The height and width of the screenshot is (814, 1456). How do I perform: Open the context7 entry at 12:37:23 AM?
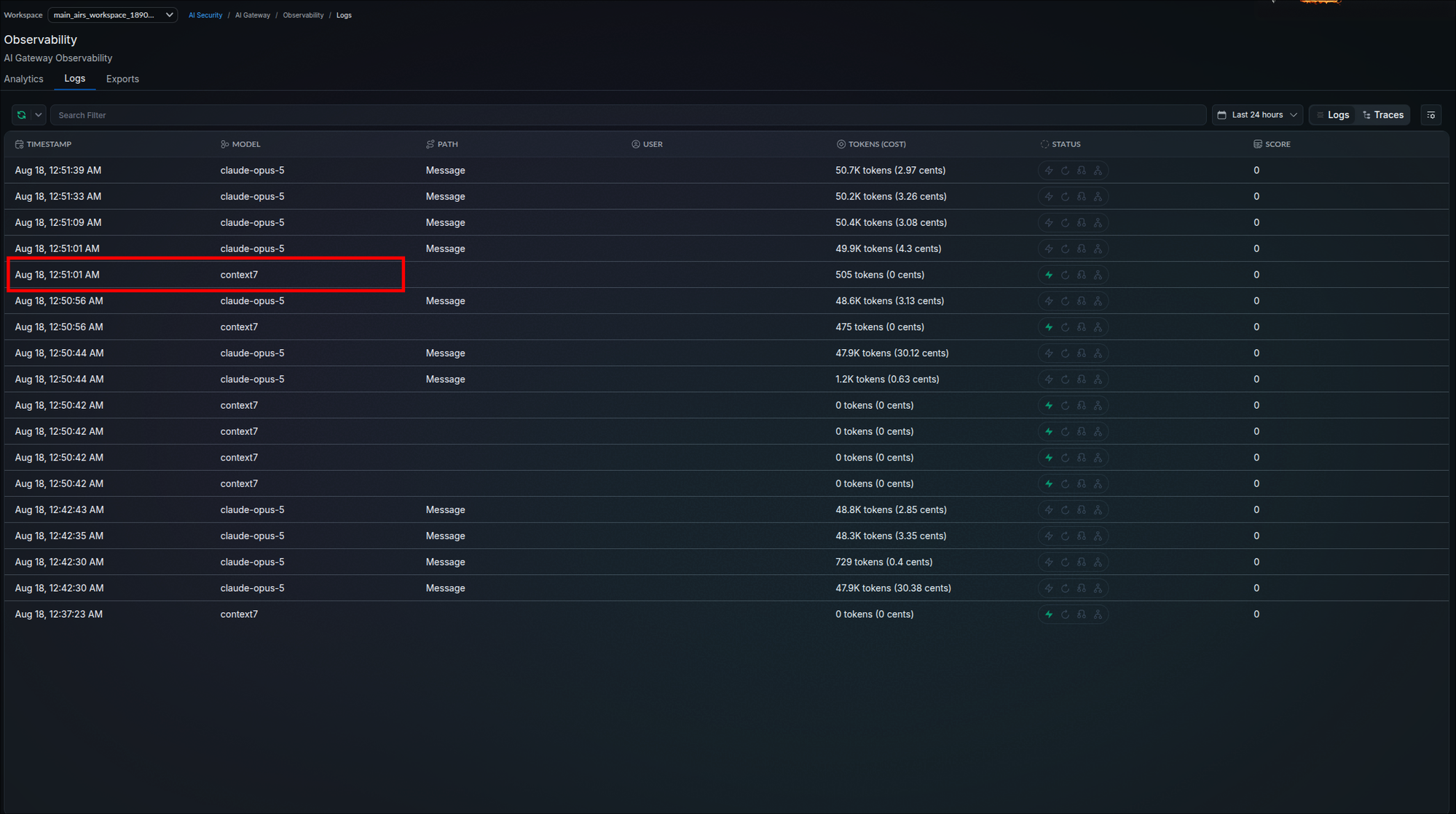[726, 614]
